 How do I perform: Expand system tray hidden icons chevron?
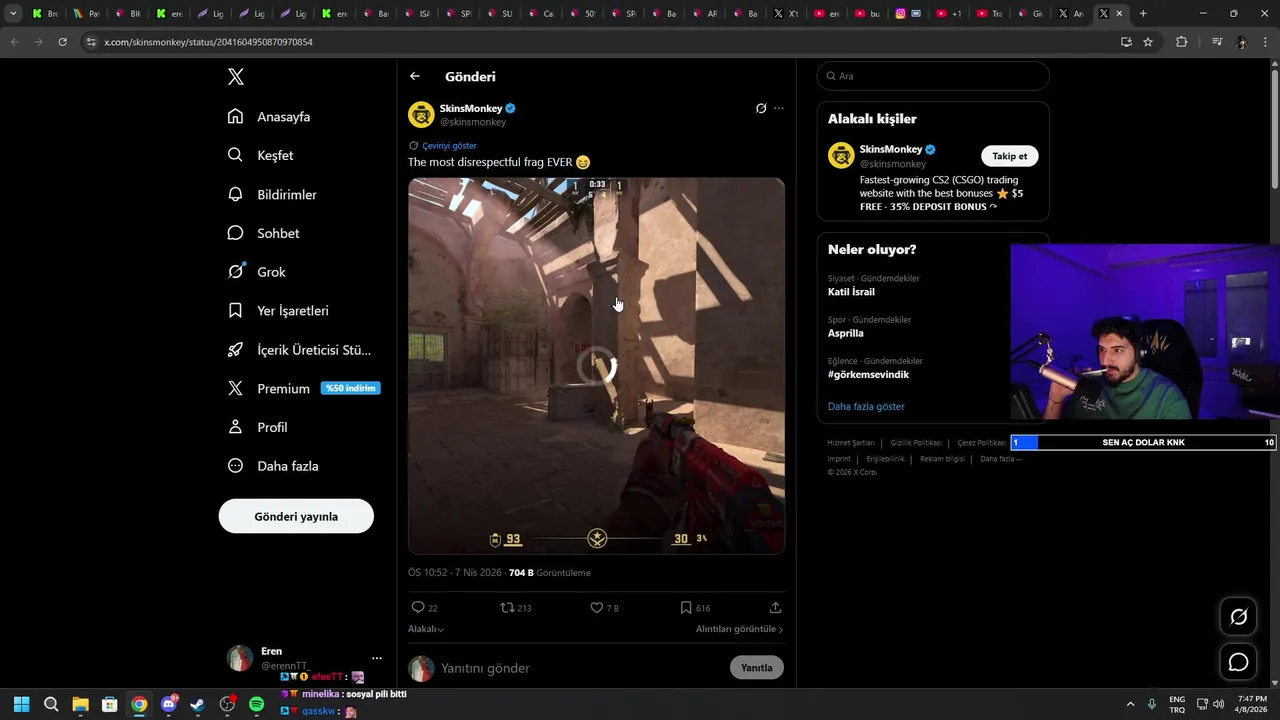coord(1130,704)
